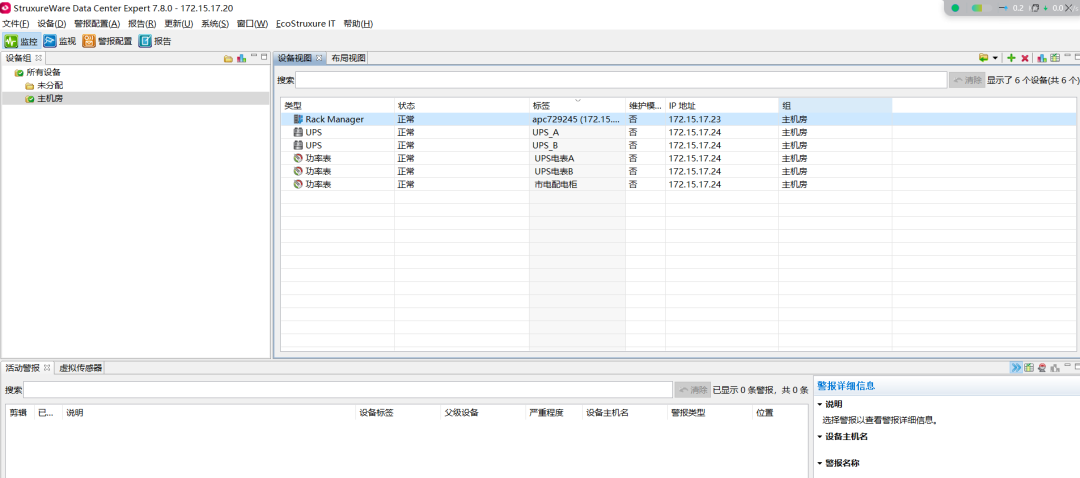Click the greyed chart icon in 活动警报 toolbar
Viewport: 1080px width, 478px height.
1055,368
